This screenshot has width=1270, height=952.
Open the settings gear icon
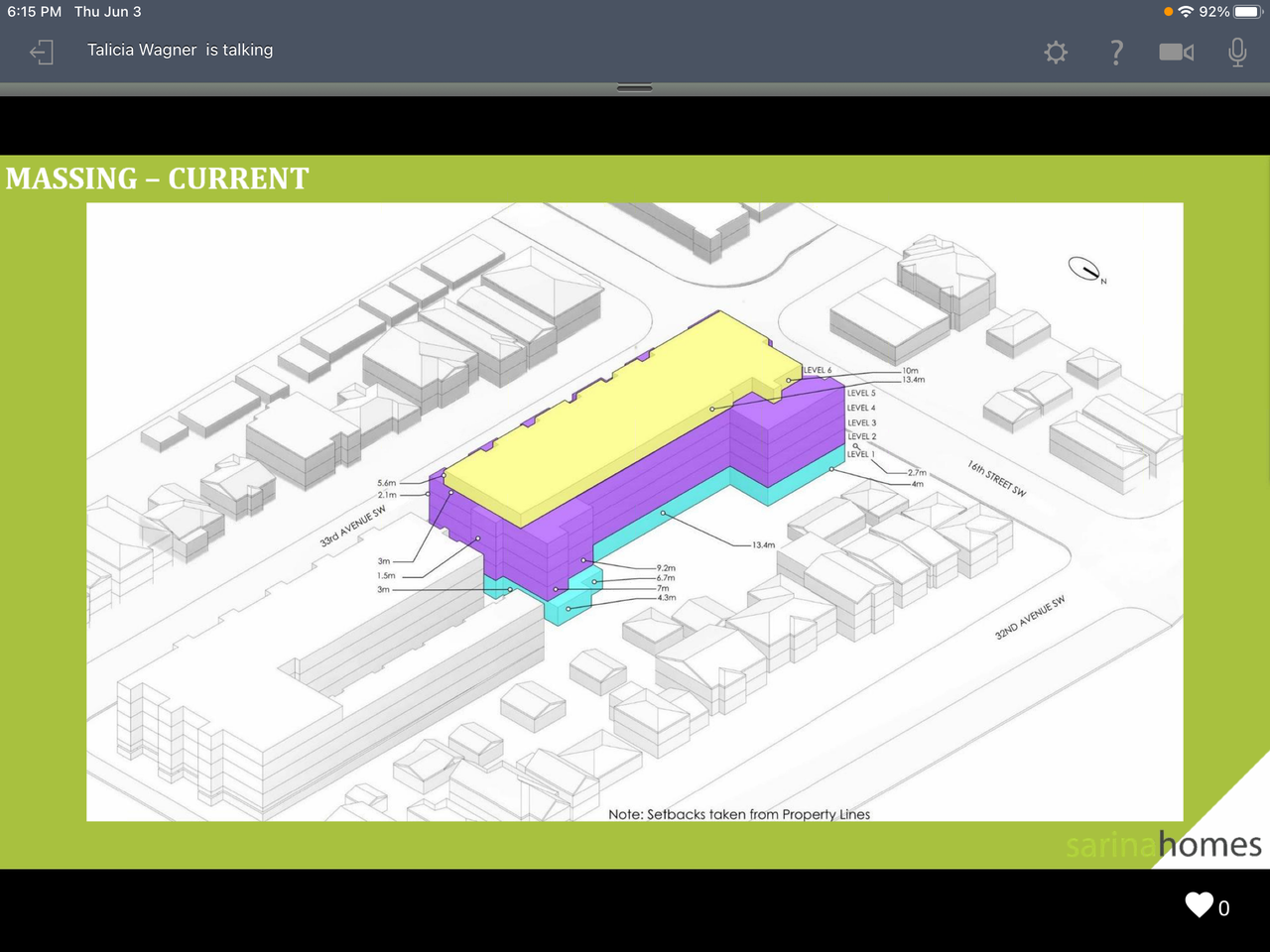coord(1056,52)
